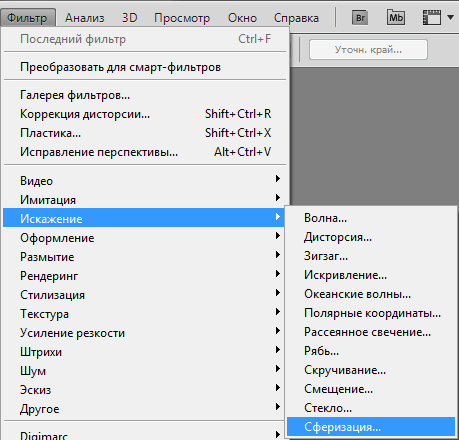
Task: Click the view extras filmstrip icon
Action: point(432,17)
